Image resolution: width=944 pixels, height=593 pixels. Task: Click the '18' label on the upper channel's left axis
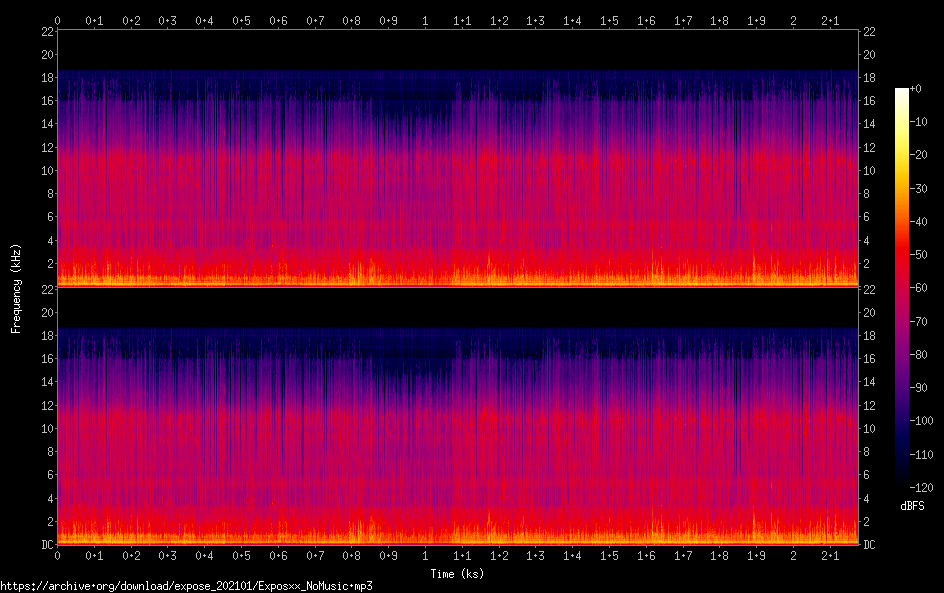[x=47, y=78]
